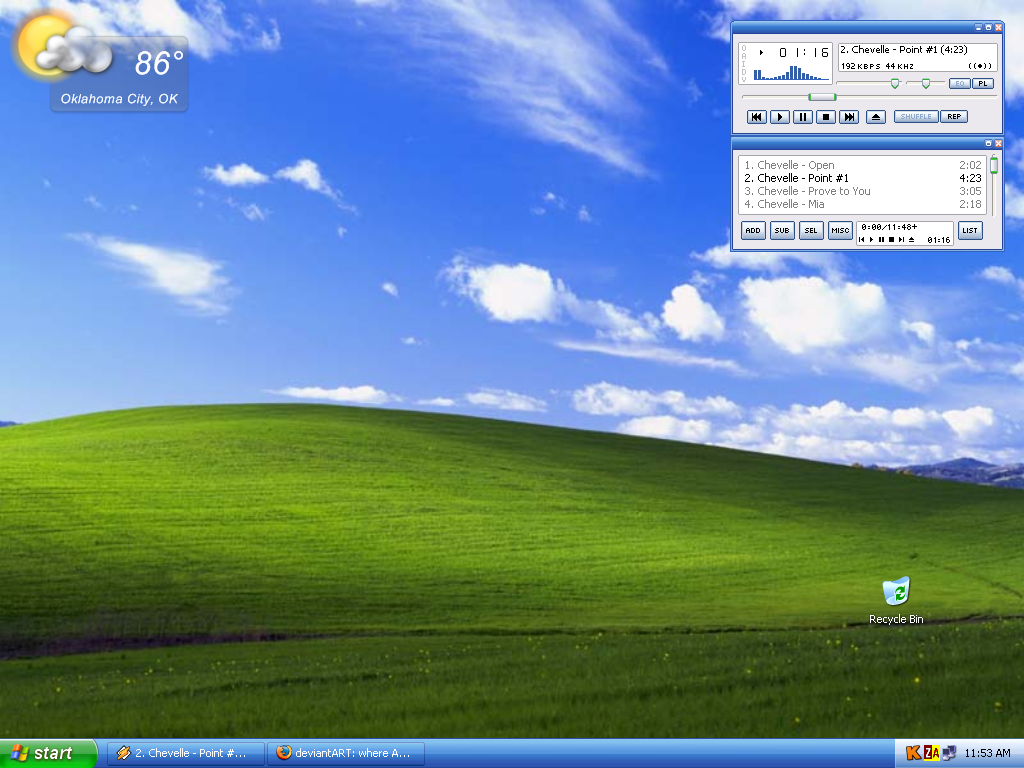Click the 11:53 AM system clock
This screenshot has height=768, width=1024.
click(x=987, y=753)
